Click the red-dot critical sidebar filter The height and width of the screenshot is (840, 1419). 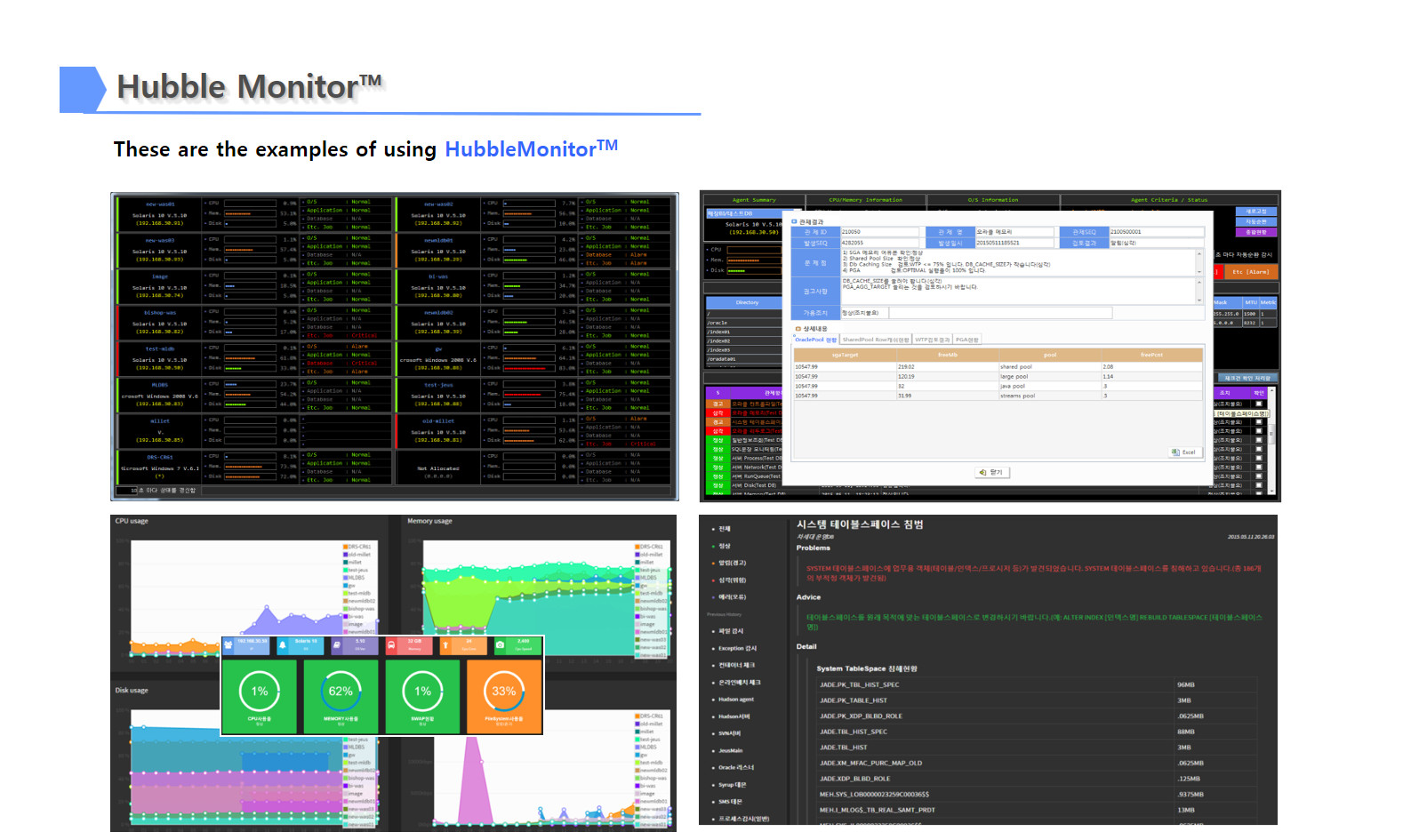tap(731, 580)
